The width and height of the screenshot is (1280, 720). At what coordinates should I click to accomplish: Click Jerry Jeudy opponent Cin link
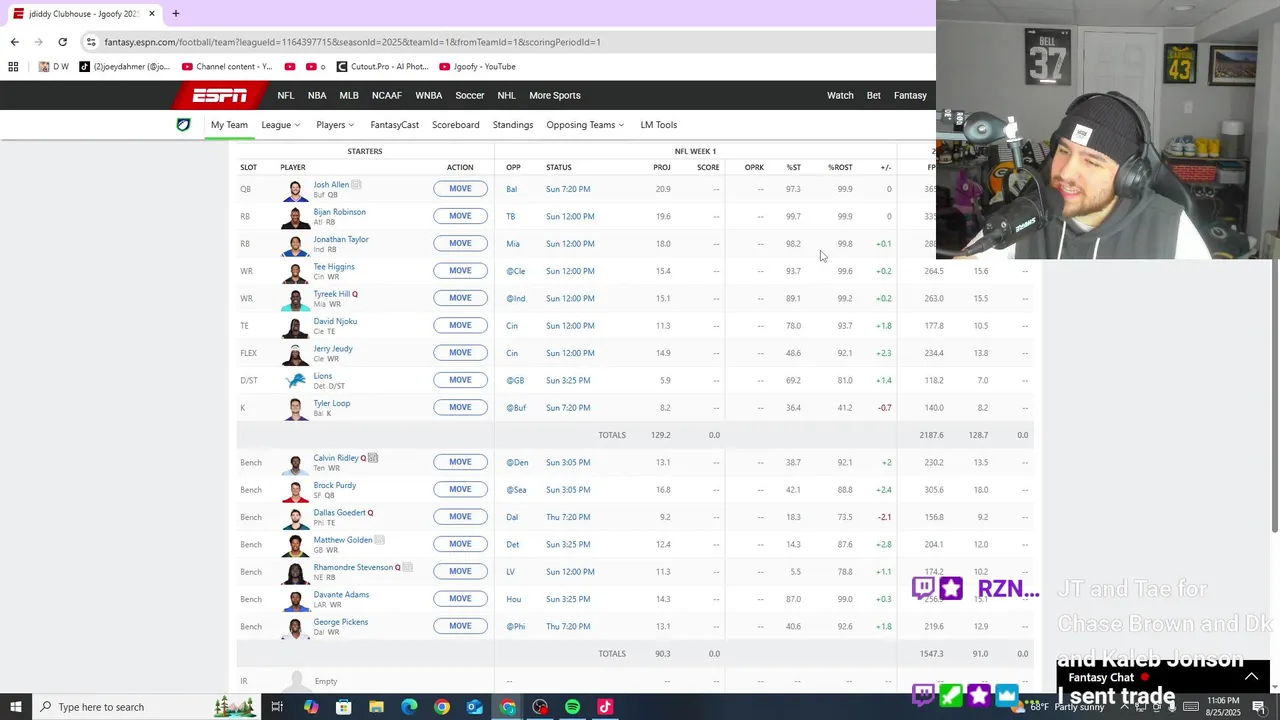click(x=511, y=353)
